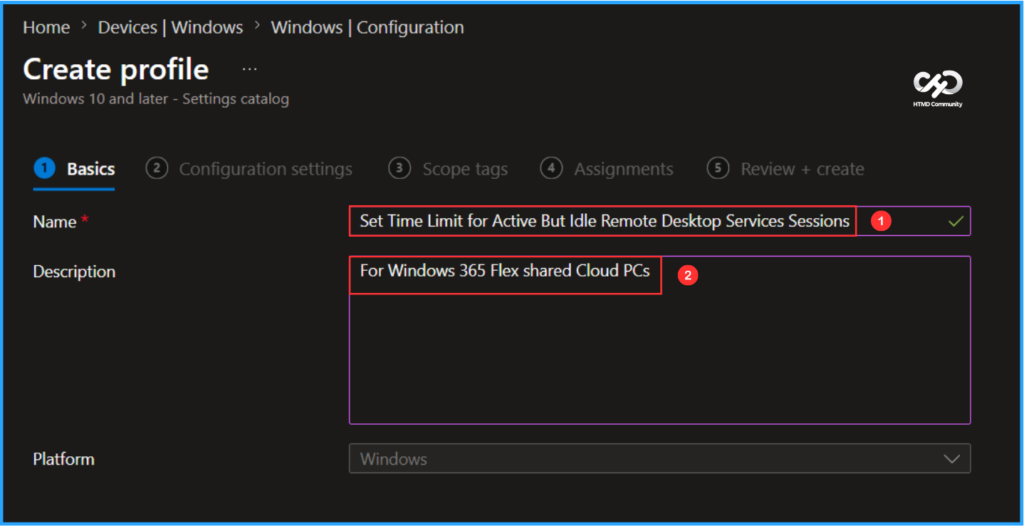Go to Devices | Windows breadcrumb

[x=170, y=27]
